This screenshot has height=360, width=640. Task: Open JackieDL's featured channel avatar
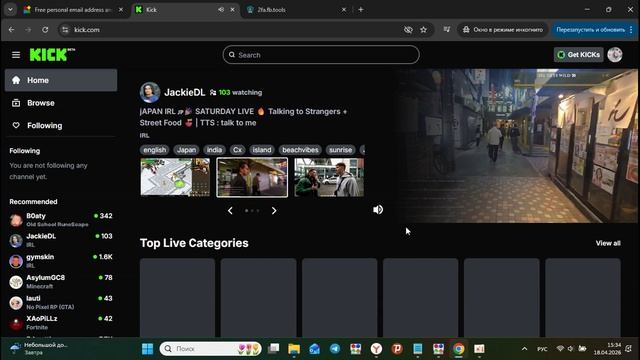[150, 92]
